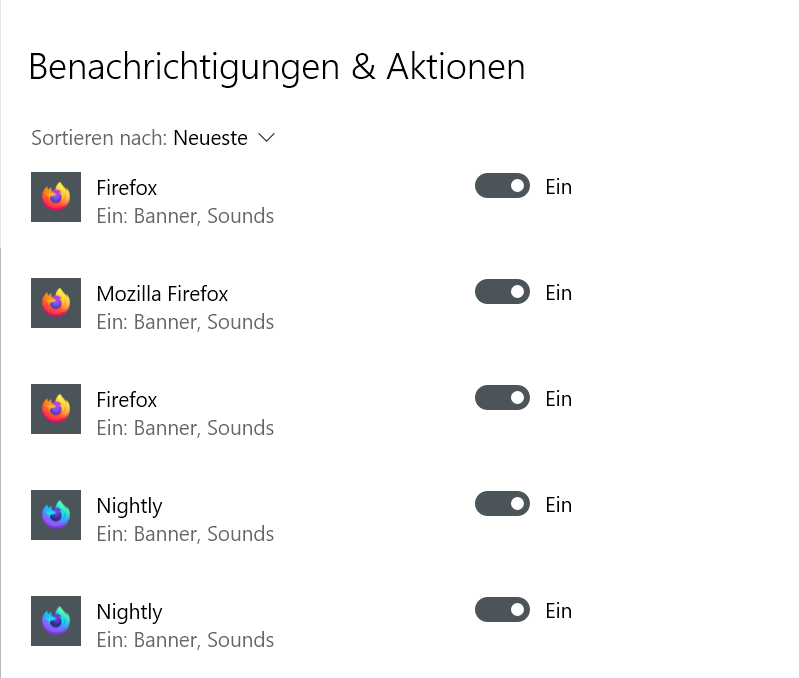
Task: Turn off notifications for the topmost Firefox
Action: tap(502, 186)
